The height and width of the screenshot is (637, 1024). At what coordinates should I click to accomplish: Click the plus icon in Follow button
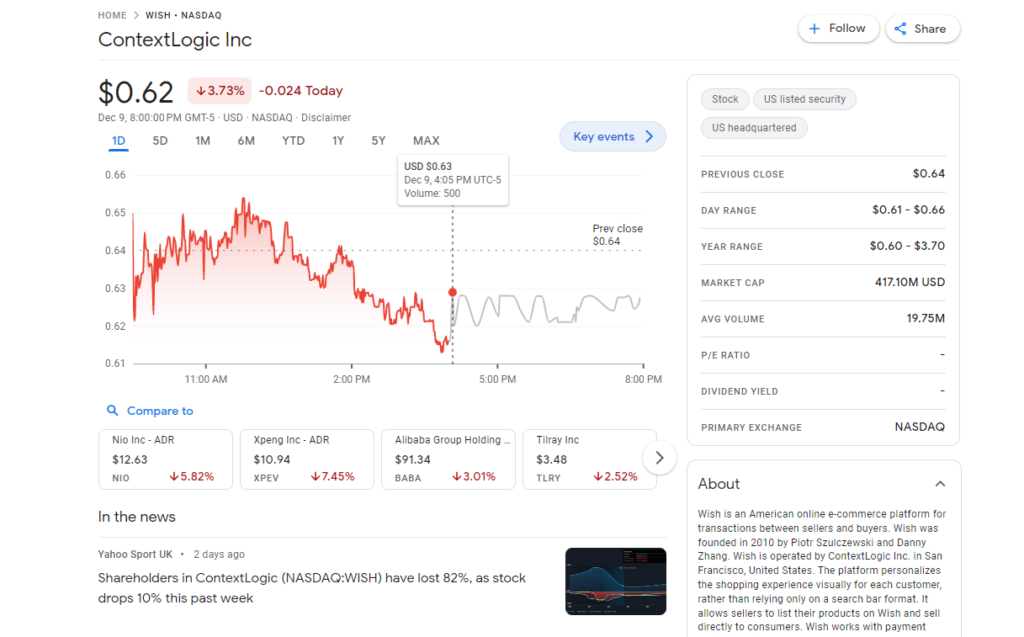[814, 29]
